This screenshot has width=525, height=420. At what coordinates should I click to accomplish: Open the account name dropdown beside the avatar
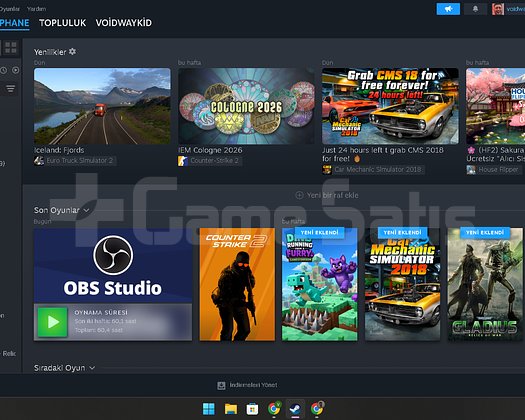click(515, 9)
